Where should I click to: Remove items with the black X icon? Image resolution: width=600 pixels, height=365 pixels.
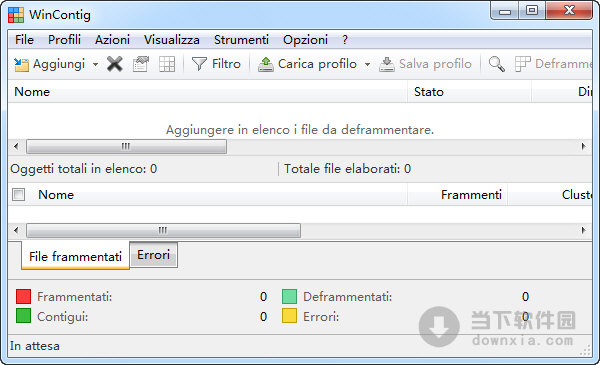point(115,64)
